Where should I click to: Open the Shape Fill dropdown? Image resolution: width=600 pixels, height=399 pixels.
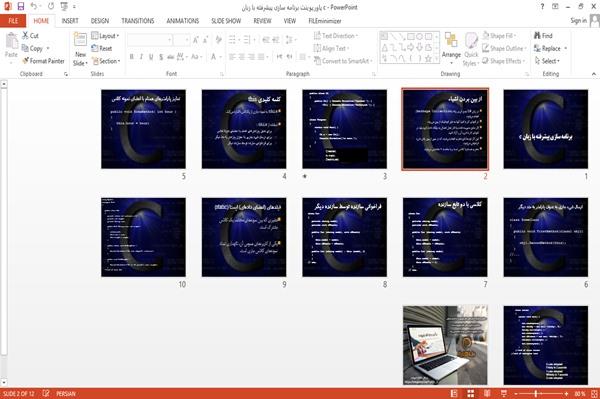(499, 36)
